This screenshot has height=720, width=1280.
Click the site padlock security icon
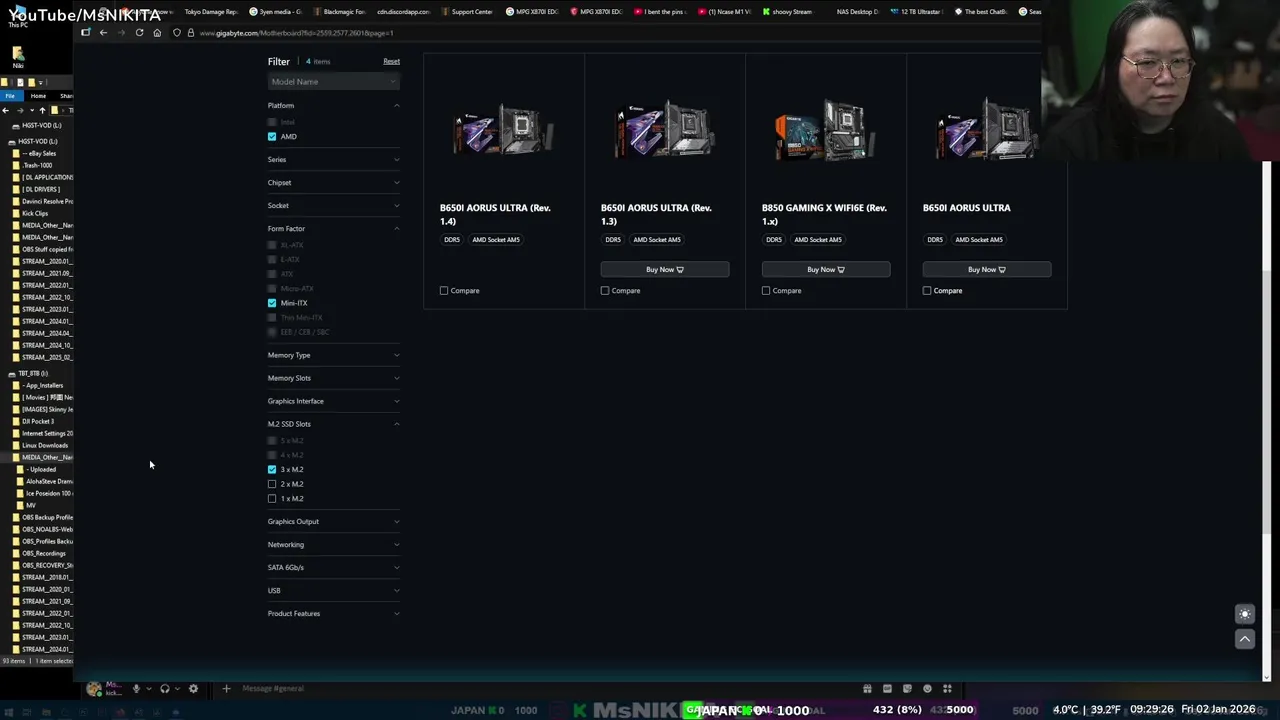190,33
